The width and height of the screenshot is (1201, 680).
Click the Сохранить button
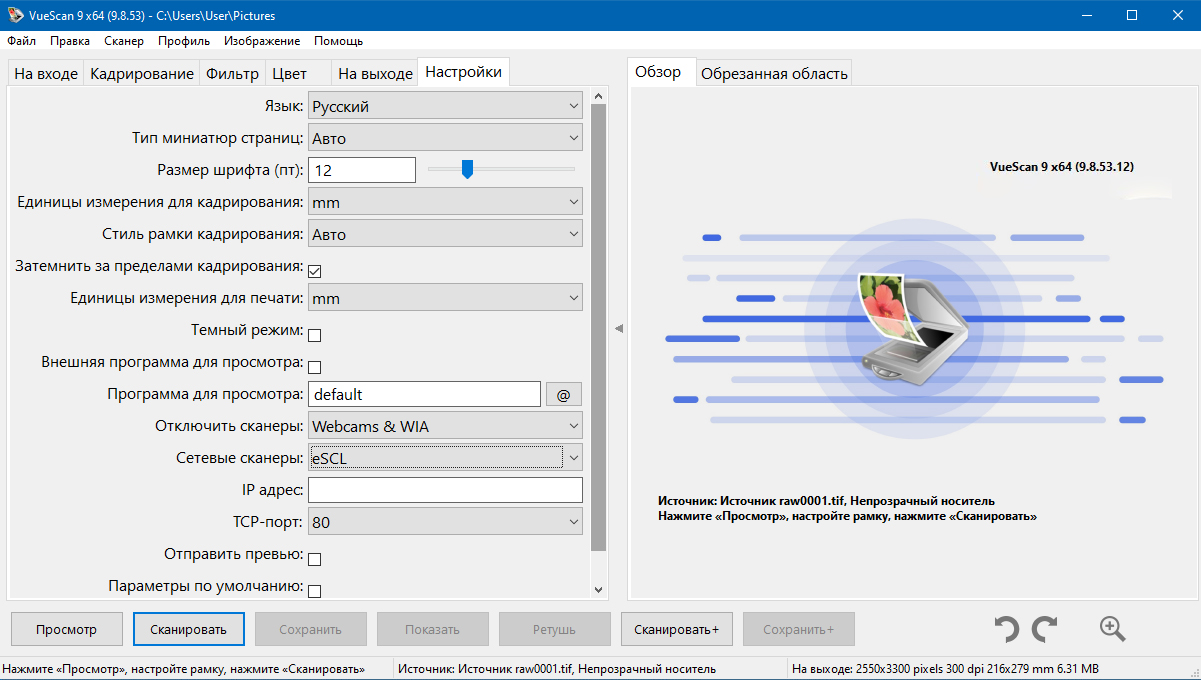[310, 629]
